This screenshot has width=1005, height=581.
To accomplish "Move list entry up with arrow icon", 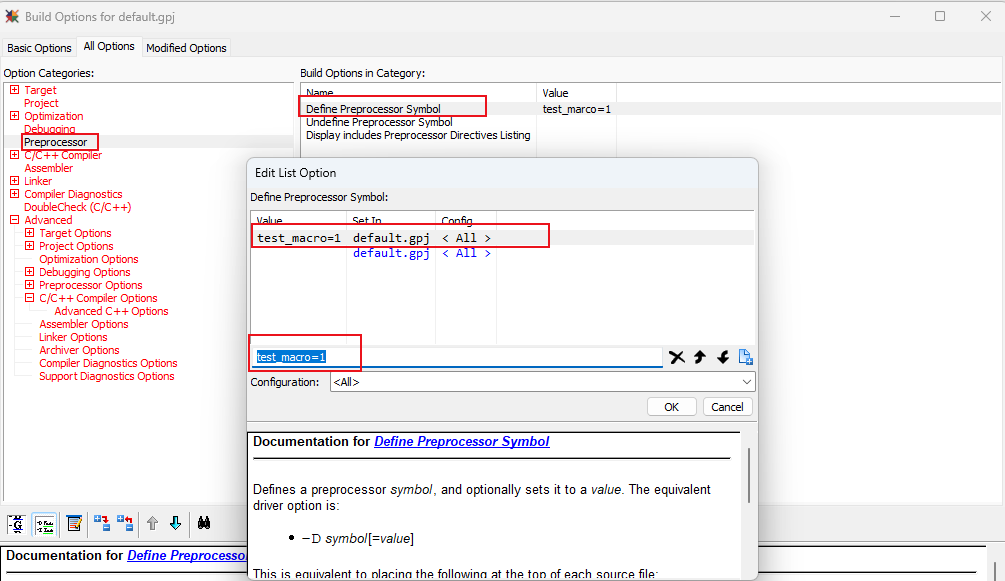I will 700,357.
